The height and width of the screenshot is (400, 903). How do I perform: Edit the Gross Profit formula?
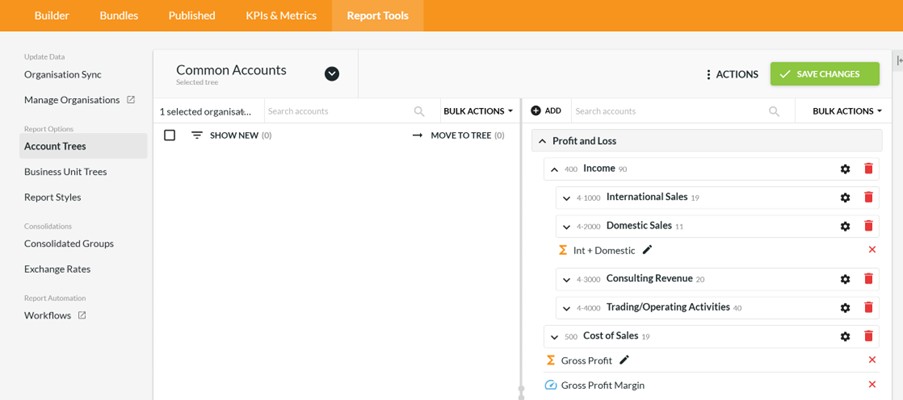624,360
